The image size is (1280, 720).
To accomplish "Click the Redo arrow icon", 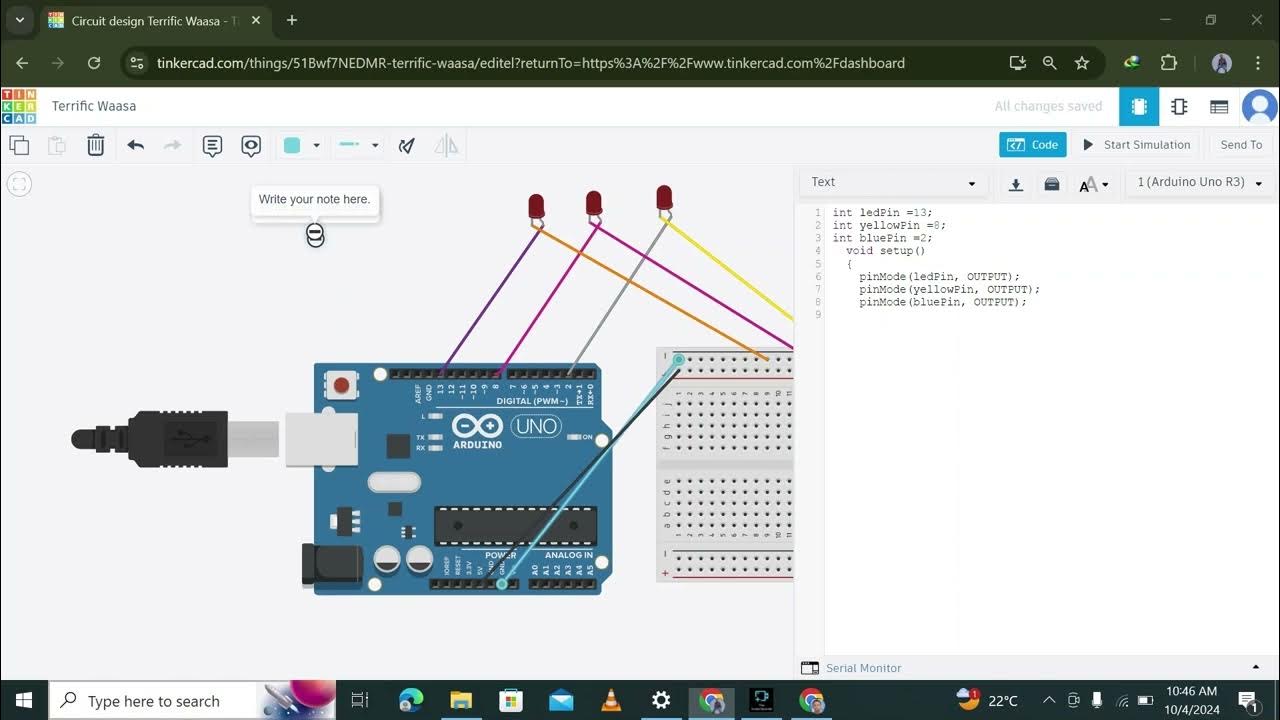I will point(173,145).
